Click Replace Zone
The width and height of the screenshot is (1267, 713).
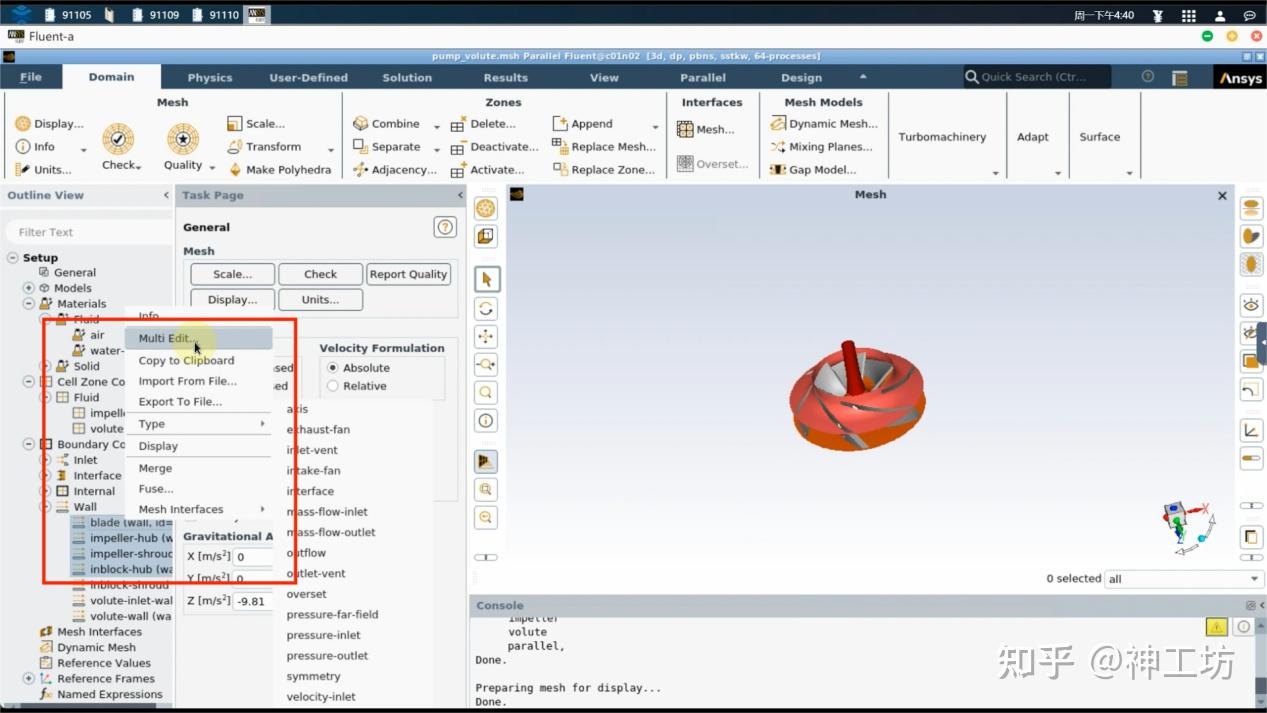tap(603, 170)
